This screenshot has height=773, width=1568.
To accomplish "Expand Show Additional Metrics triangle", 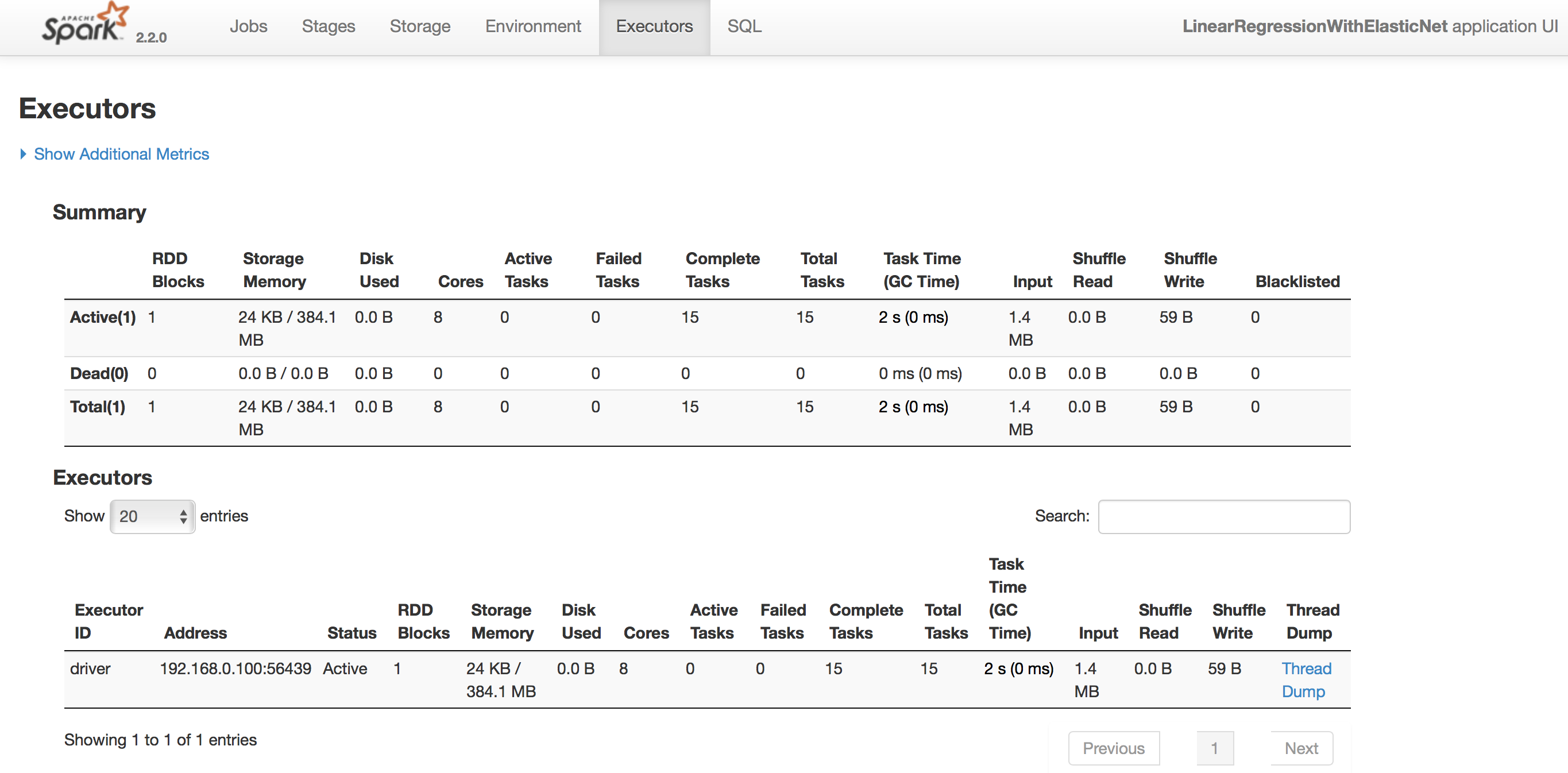I will [x=23, y=154].
